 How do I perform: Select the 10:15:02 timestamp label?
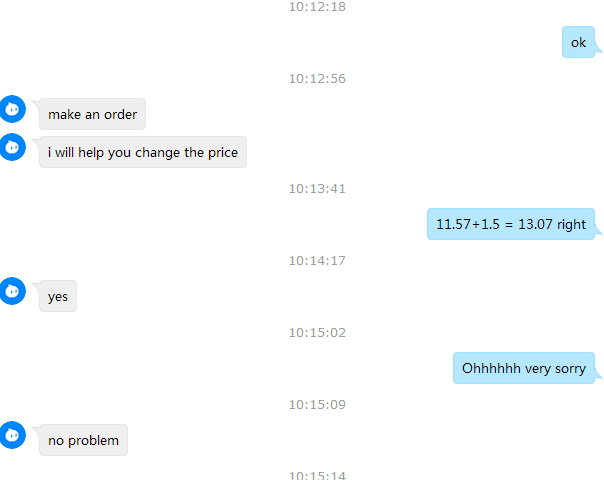pyautogui.click(x=317, y=333)
